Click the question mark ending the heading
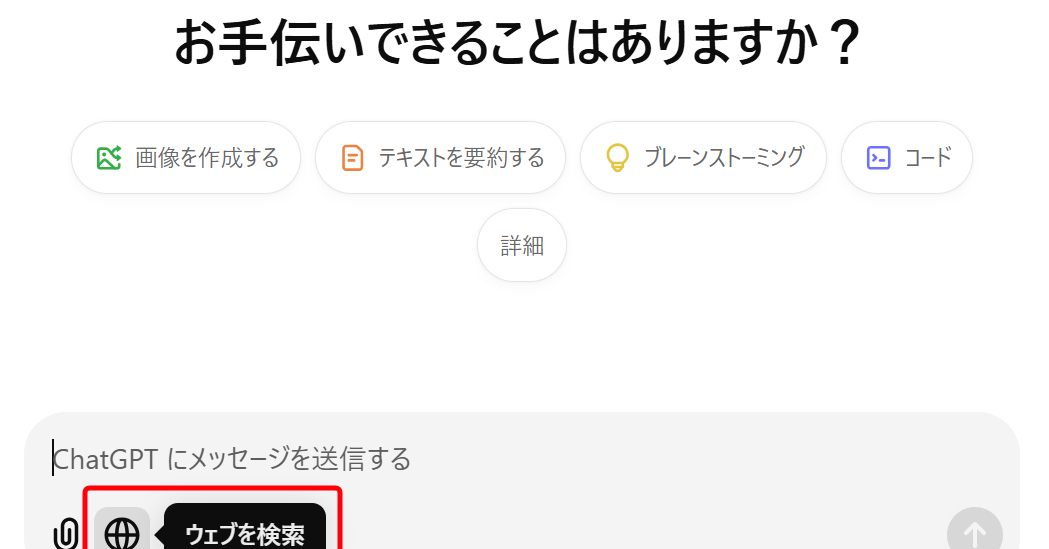Viewport: 1049px width, 549px height. [847, 43]
